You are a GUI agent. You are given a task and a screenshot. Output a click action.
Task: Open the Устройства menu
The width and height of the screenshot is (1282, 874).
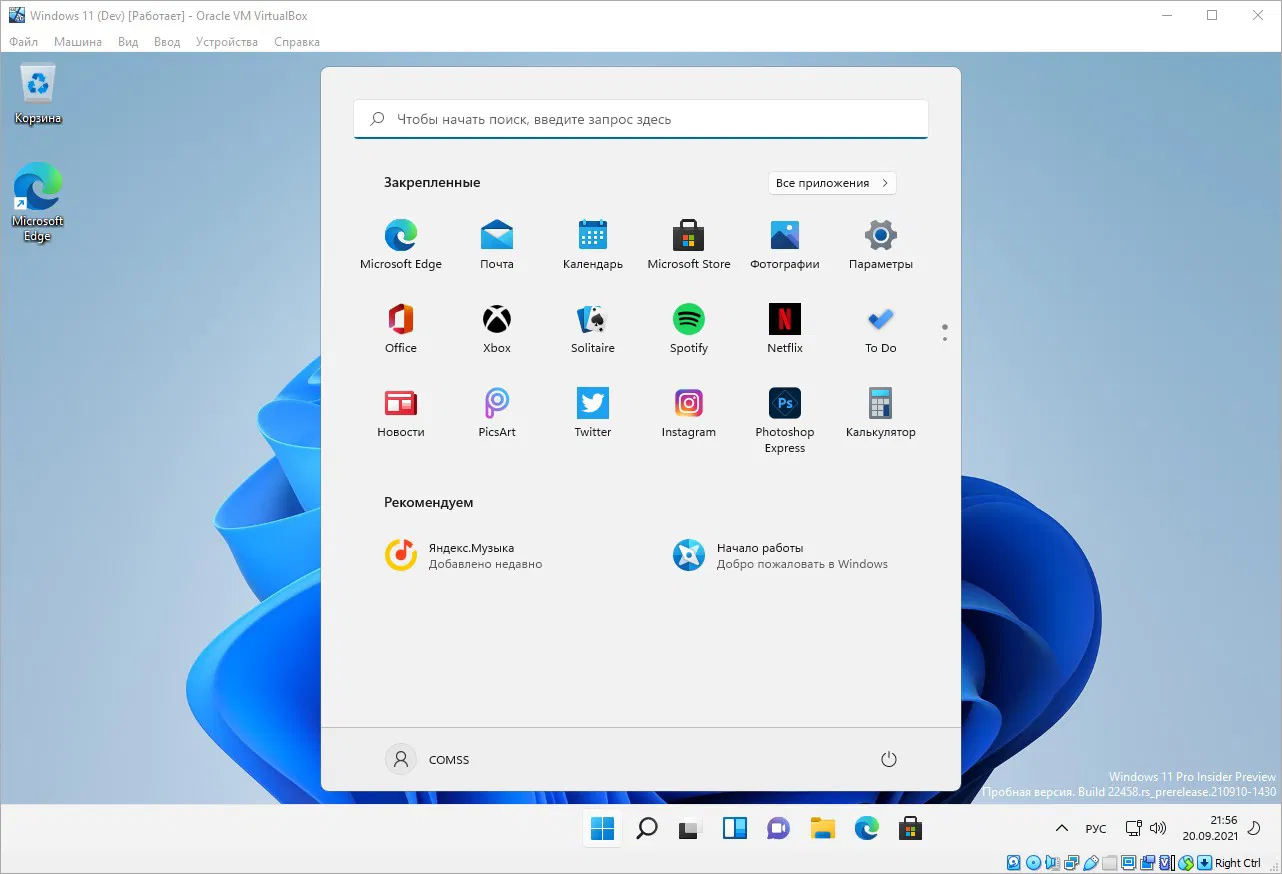point(227,42)
